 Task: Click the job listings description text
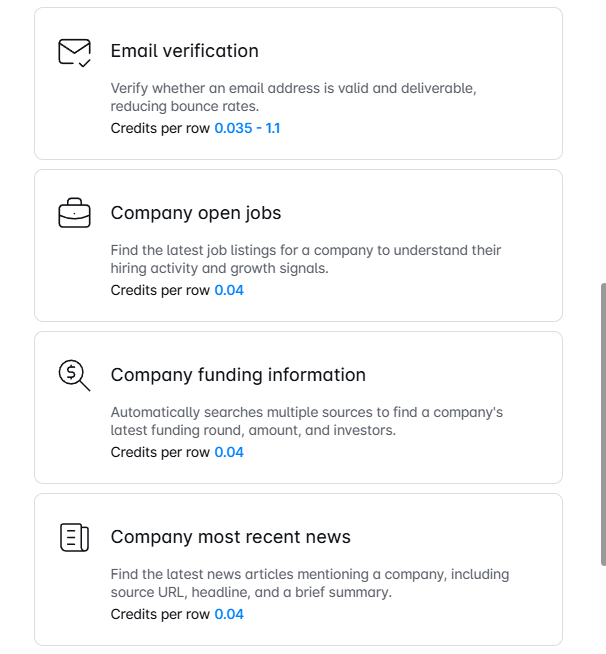click(306, 259)
